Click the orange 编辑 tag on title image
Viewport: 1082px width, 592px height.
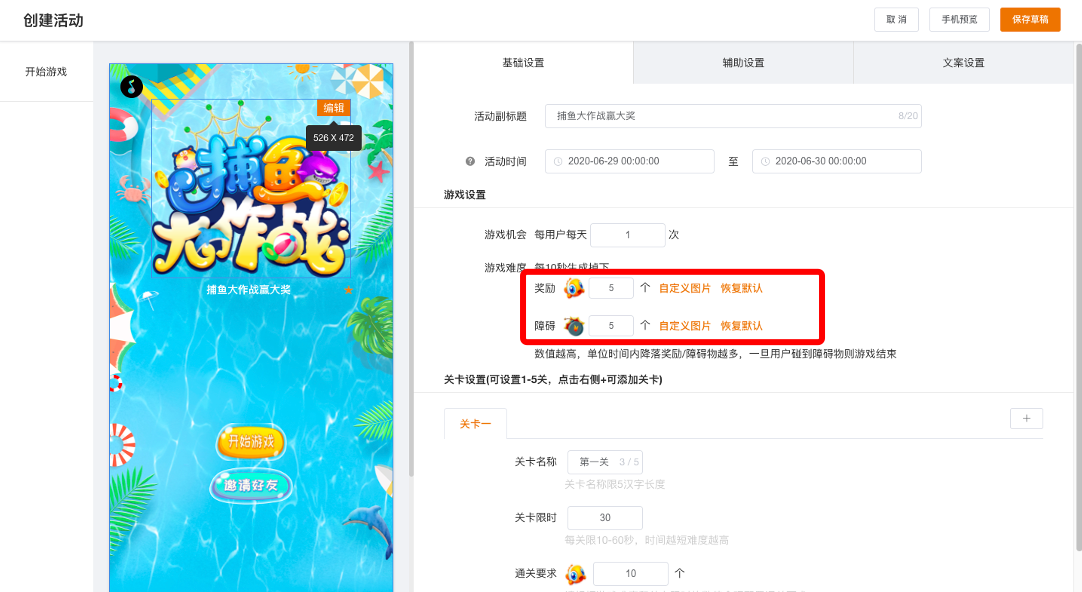point(333,108)
